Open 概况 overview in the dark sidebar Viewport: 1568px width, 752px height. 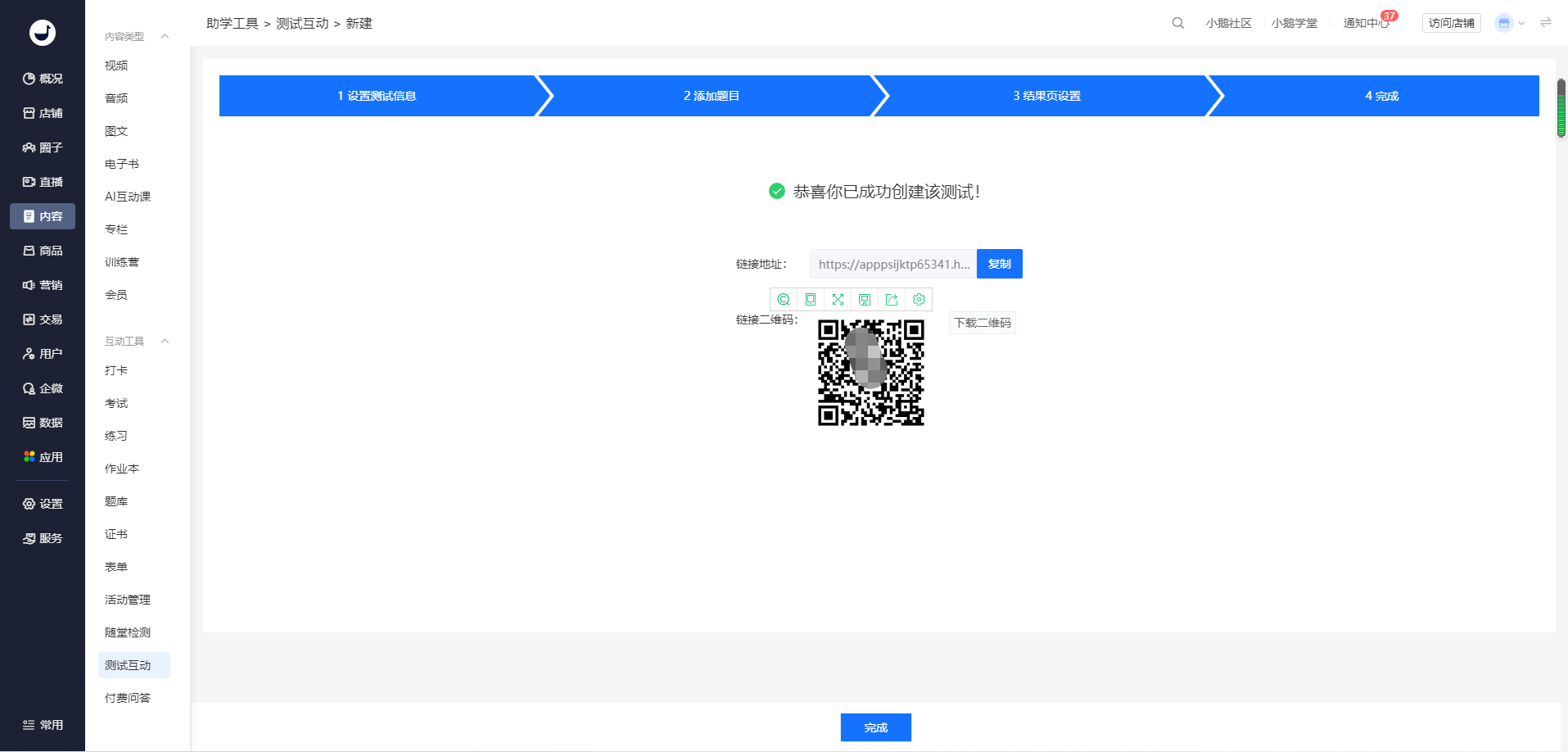43,79
